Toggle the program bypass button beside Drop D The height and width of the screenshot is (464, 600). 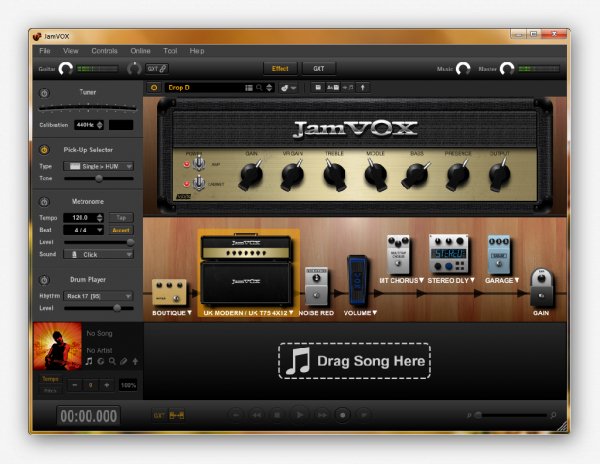coord(154,88)
